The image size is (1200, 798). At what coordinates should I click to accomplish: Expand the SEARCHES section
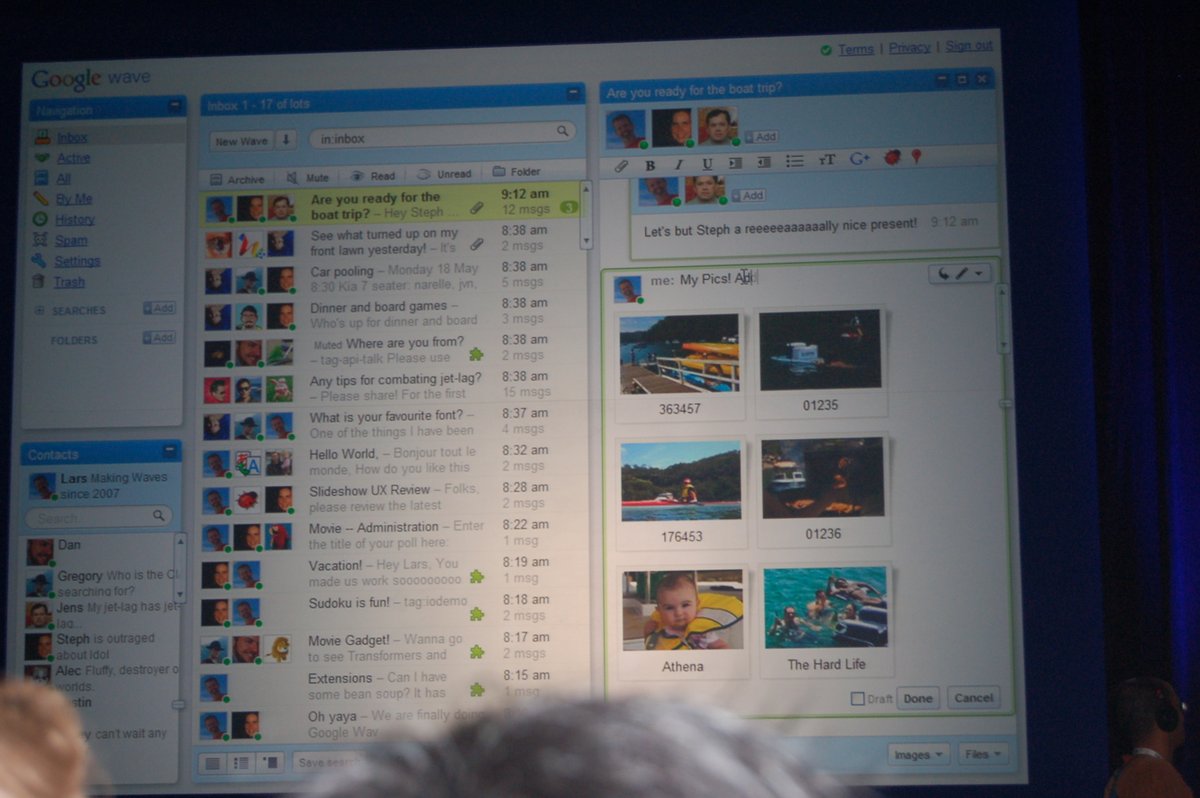[40, 311]
